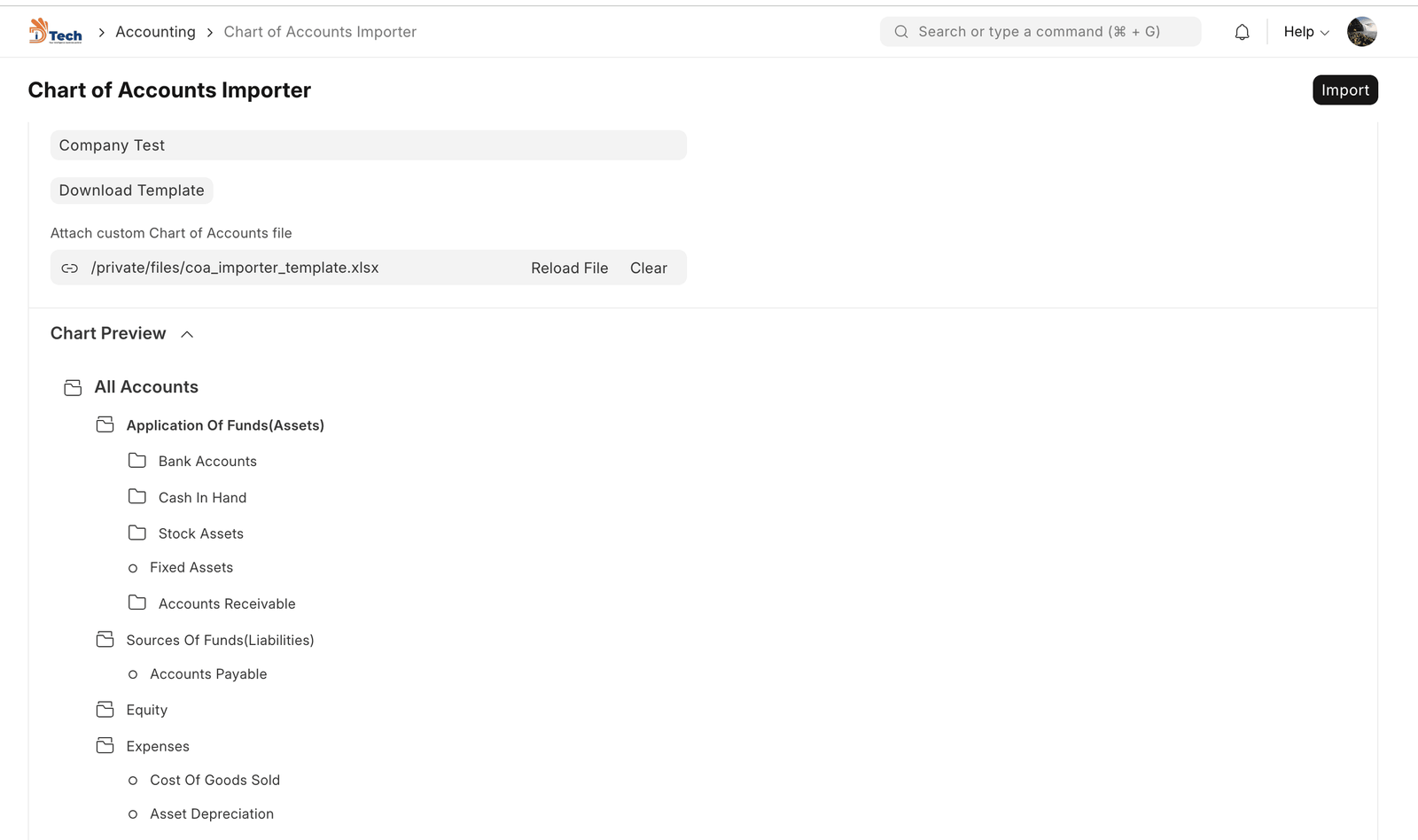The image size is (1418, 840).
Task: Focus the search or command bar
Action: [x=1039, y=32]
